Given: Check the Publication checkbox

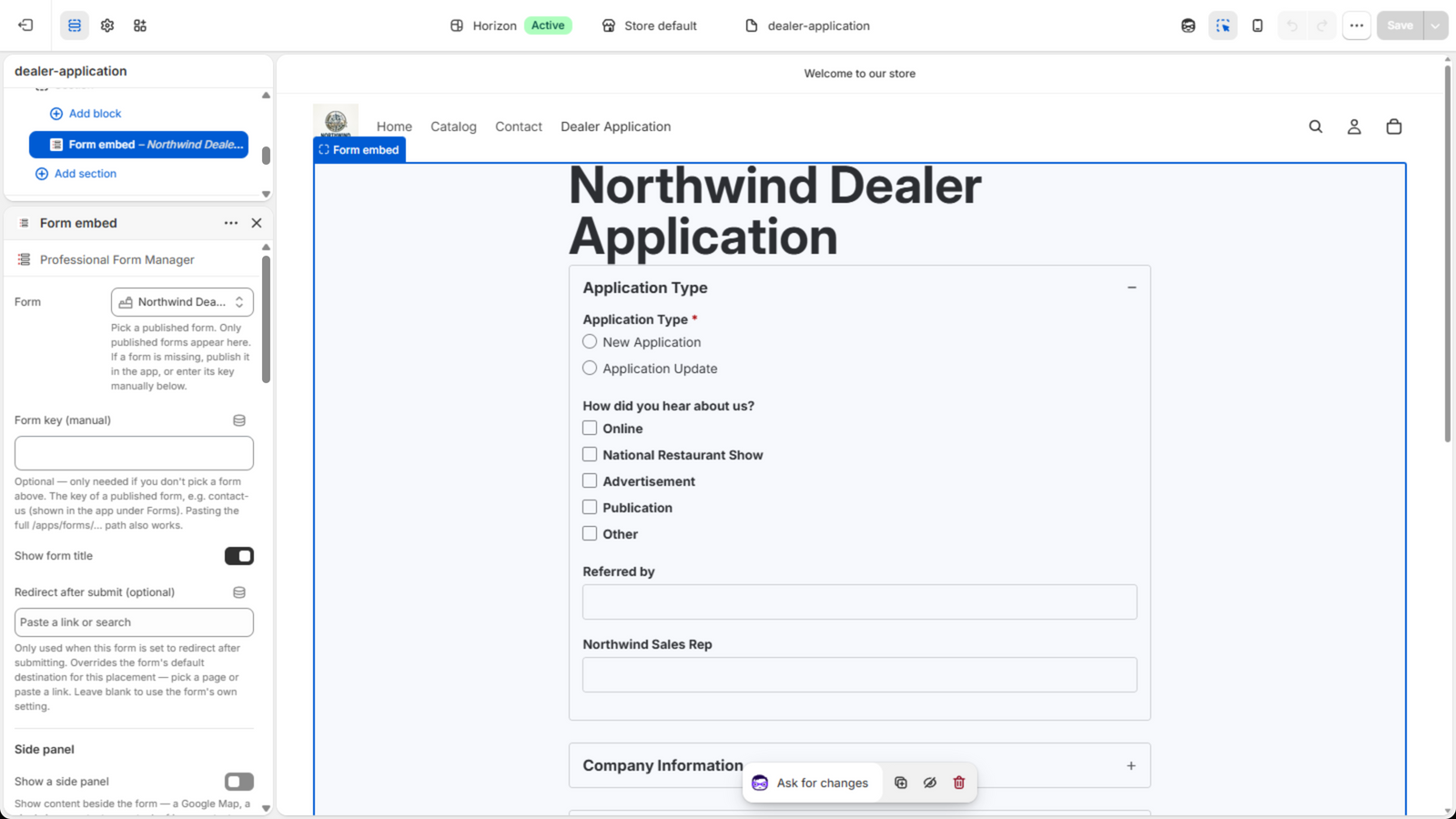Looking at the screenshot, I should coord(590,507).
